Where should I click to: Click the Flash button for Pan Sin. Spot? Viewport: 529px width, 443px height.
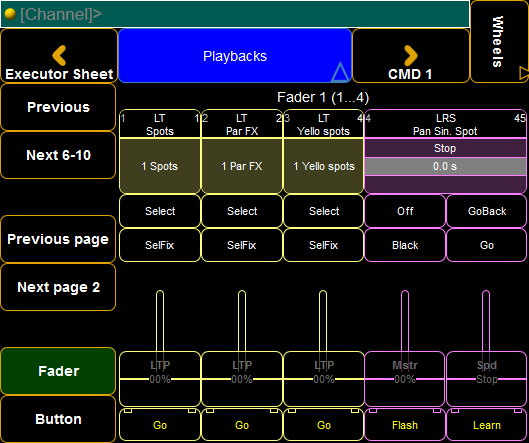click(405, 425)
